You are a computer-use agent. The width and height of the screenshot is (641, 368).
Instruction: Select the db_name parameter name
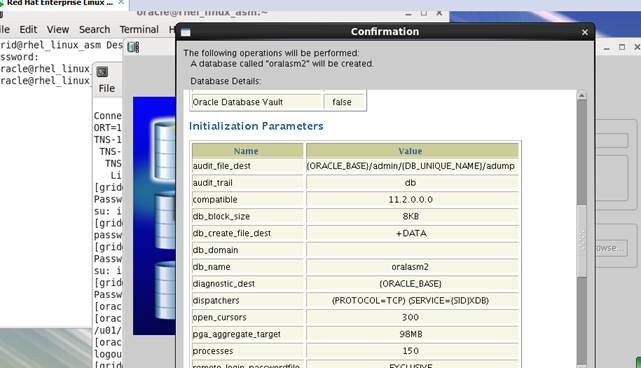pyautogui.click(x=211, y=267)
